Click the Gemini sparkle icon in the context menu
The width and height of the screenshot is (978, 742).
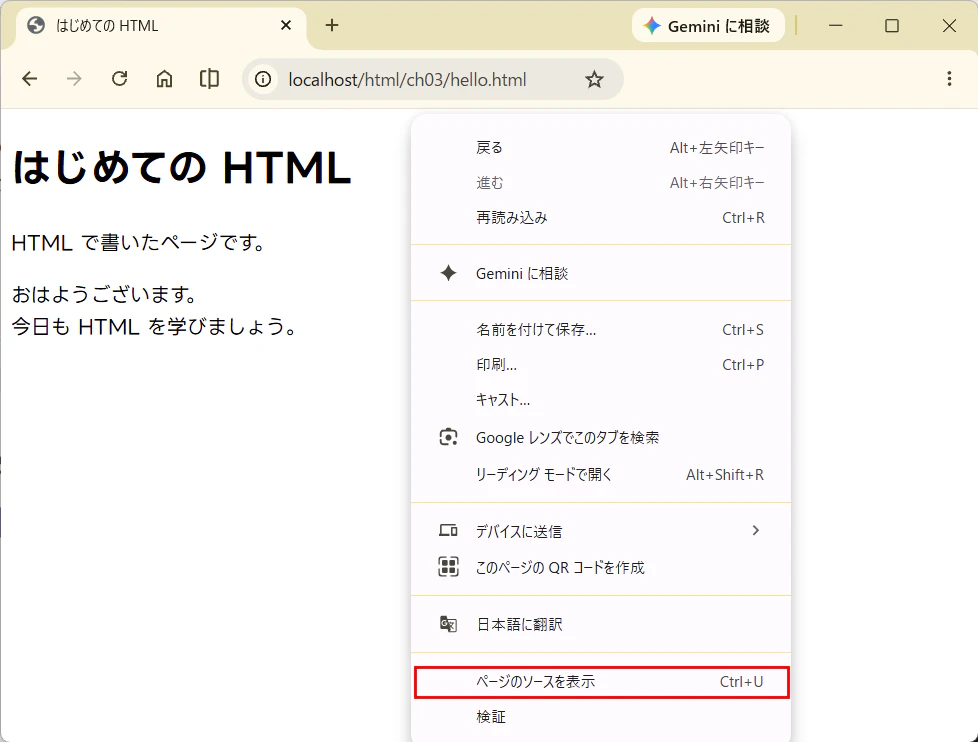(x=448, y=273)
